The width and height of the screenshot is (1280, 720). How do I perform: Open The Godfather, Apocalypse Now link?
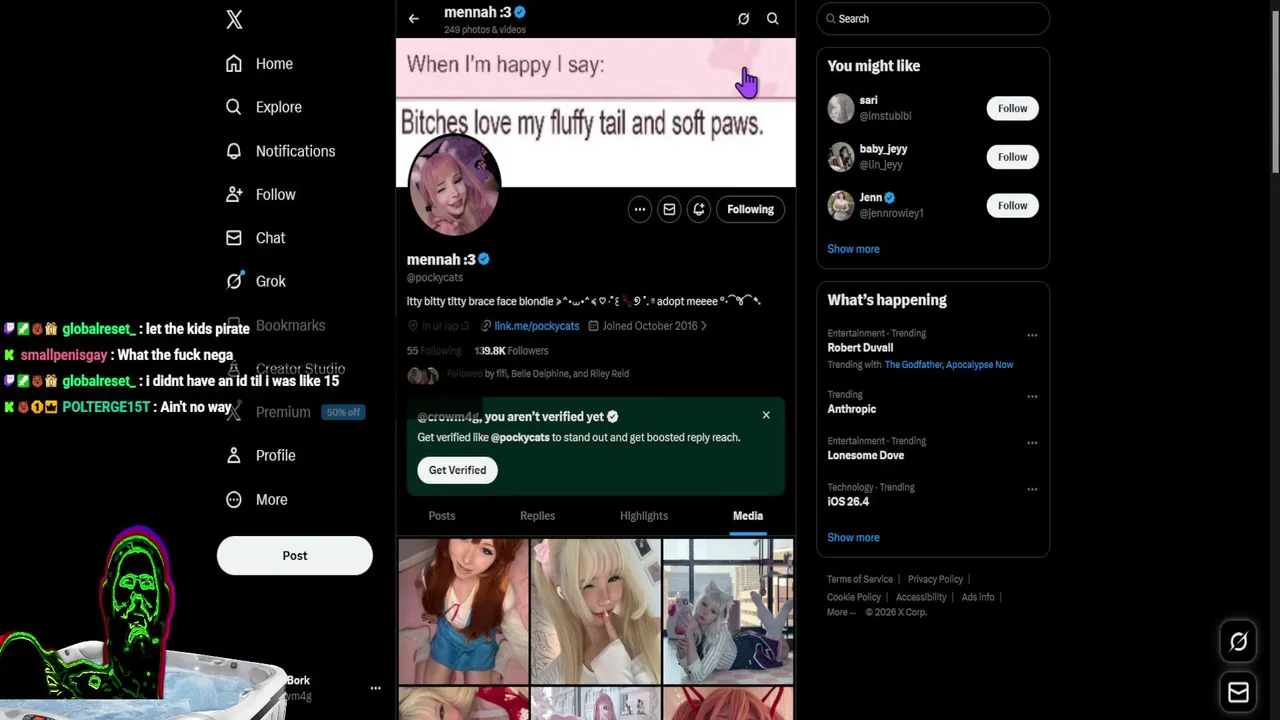point(948,365)
